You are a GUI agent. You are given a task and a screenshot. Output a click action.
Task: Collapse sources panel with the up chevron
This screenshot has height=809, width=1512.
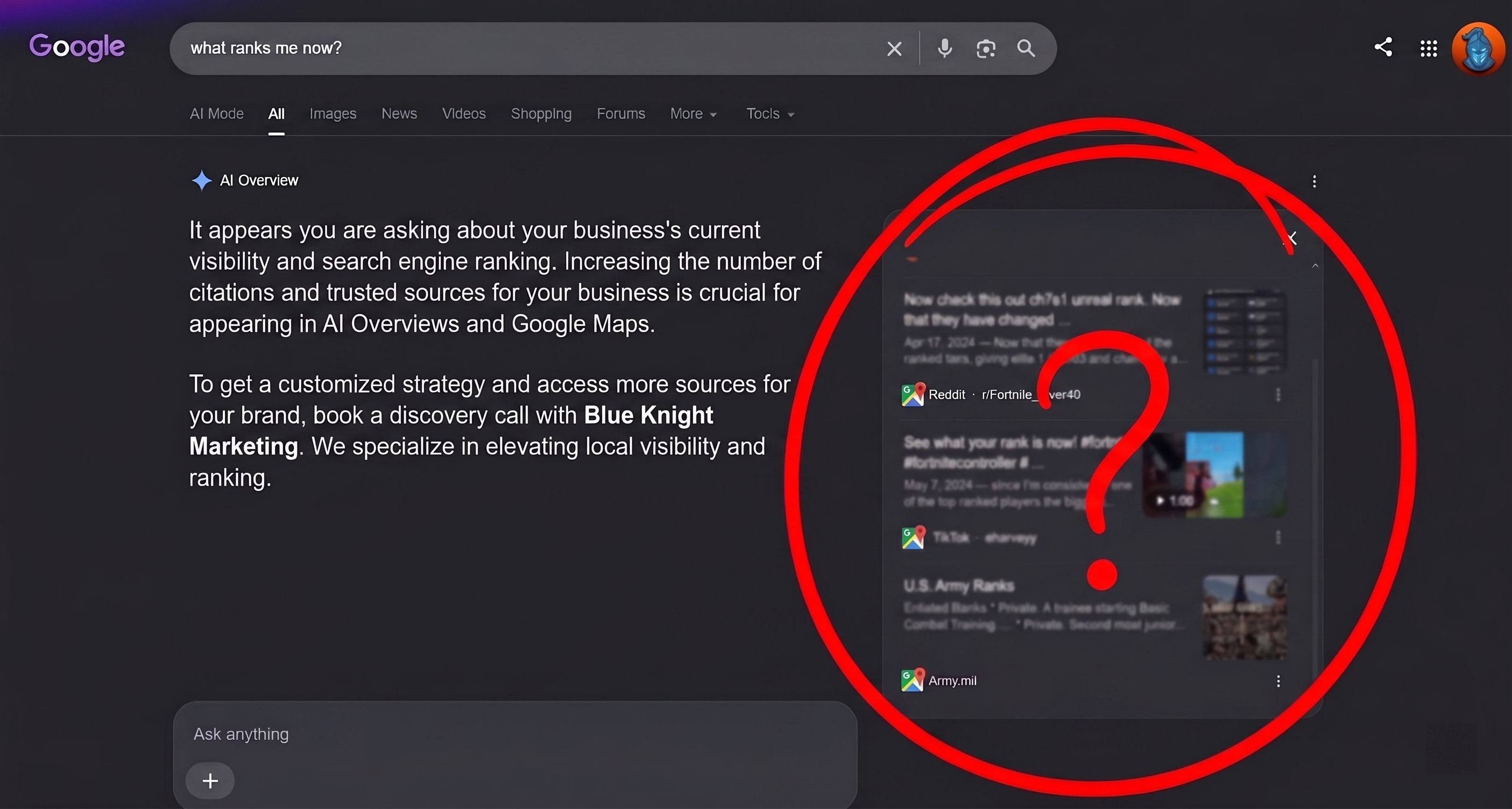coord(1315,266)
